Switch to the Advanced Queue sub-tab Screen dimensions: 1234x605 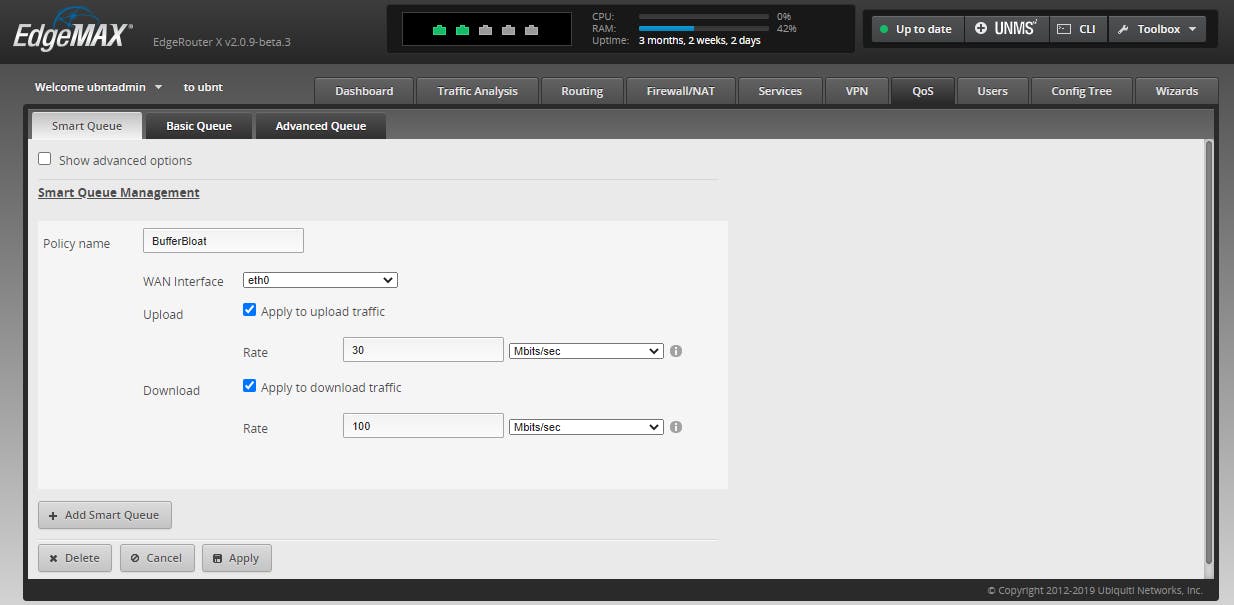[x=321, y=126]
